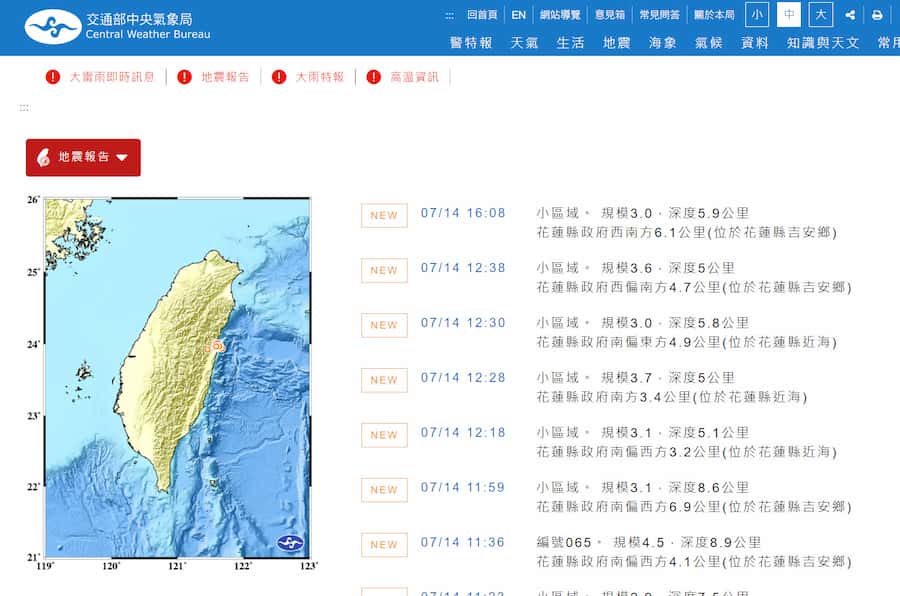
Task: Click the content accesskey ::: marker
Action: (x=24, y=107)
